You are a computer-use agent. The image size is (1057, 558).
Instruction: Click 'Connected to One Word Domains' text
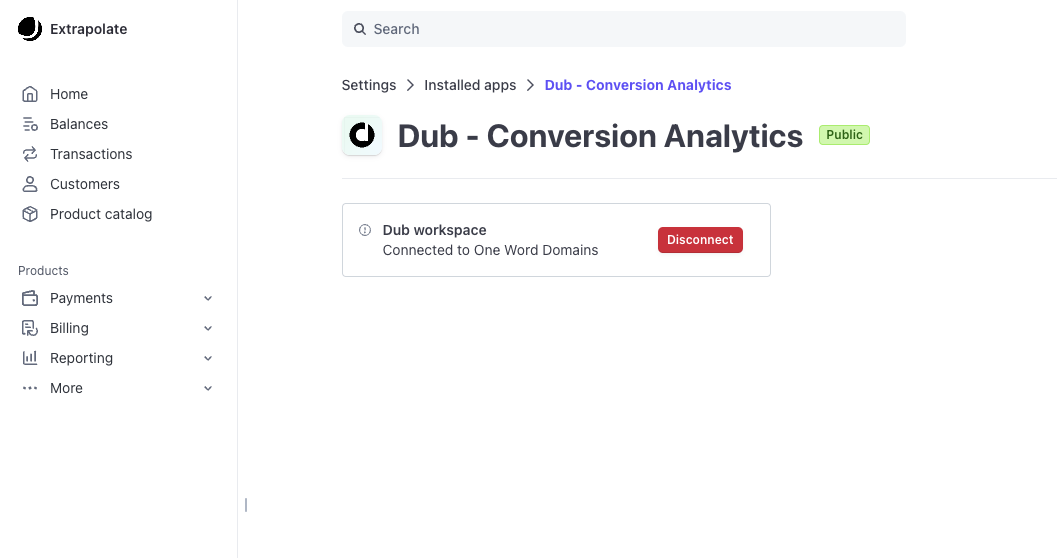pyautogui.click(x=490, y=250)
